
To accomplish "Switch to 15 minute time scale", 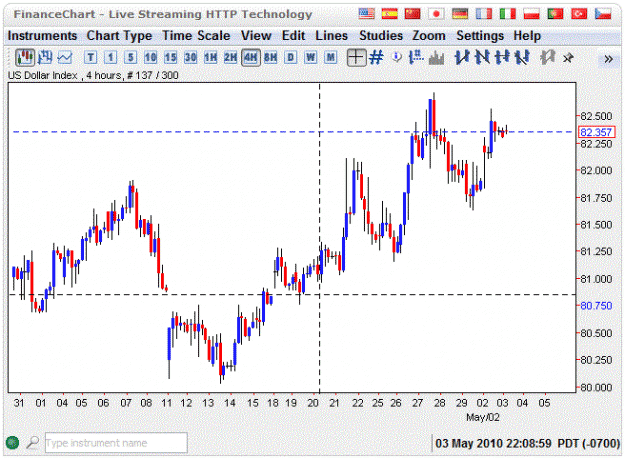I will [170, 58].
